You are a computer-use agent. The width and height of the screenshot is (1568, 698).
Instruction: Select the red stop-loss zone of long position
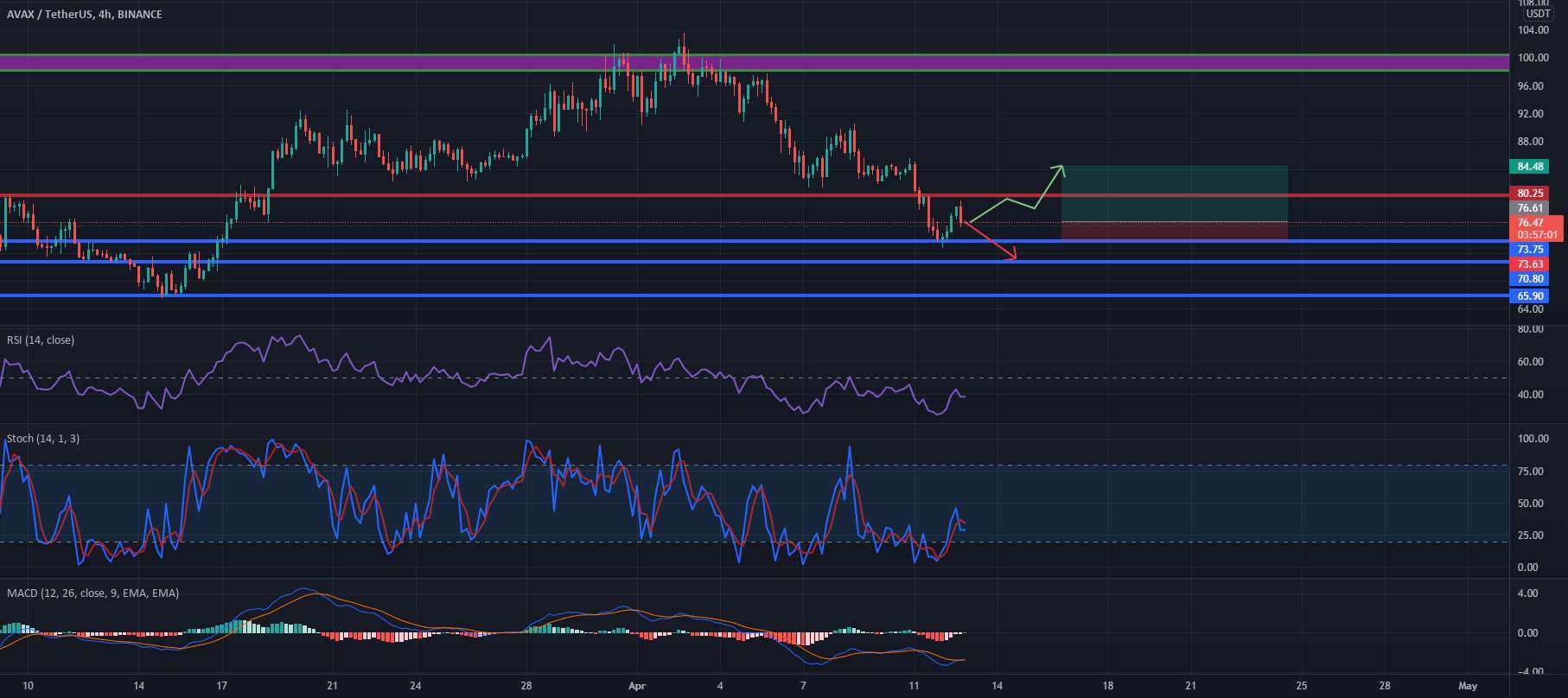pyautogui.click(x=1174, y=231)
